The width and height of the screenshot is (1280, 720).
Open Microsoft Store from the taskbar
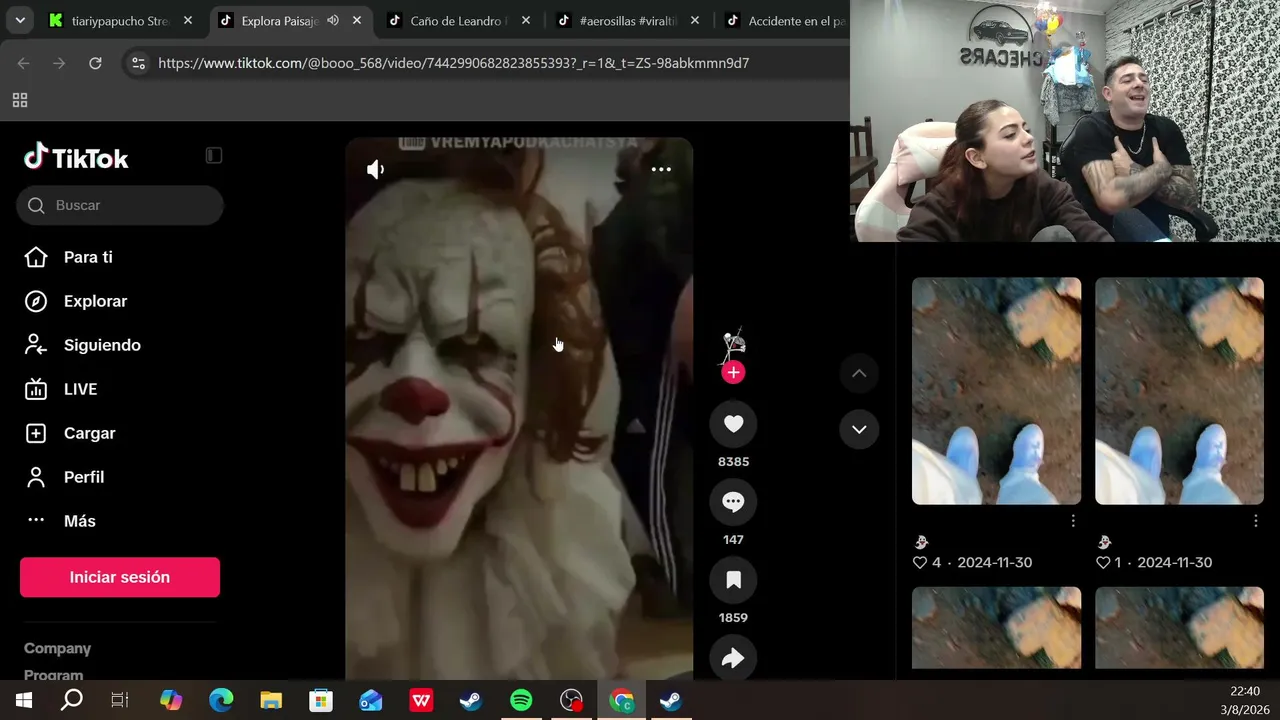pyautogui.click(x=321, y=701)
